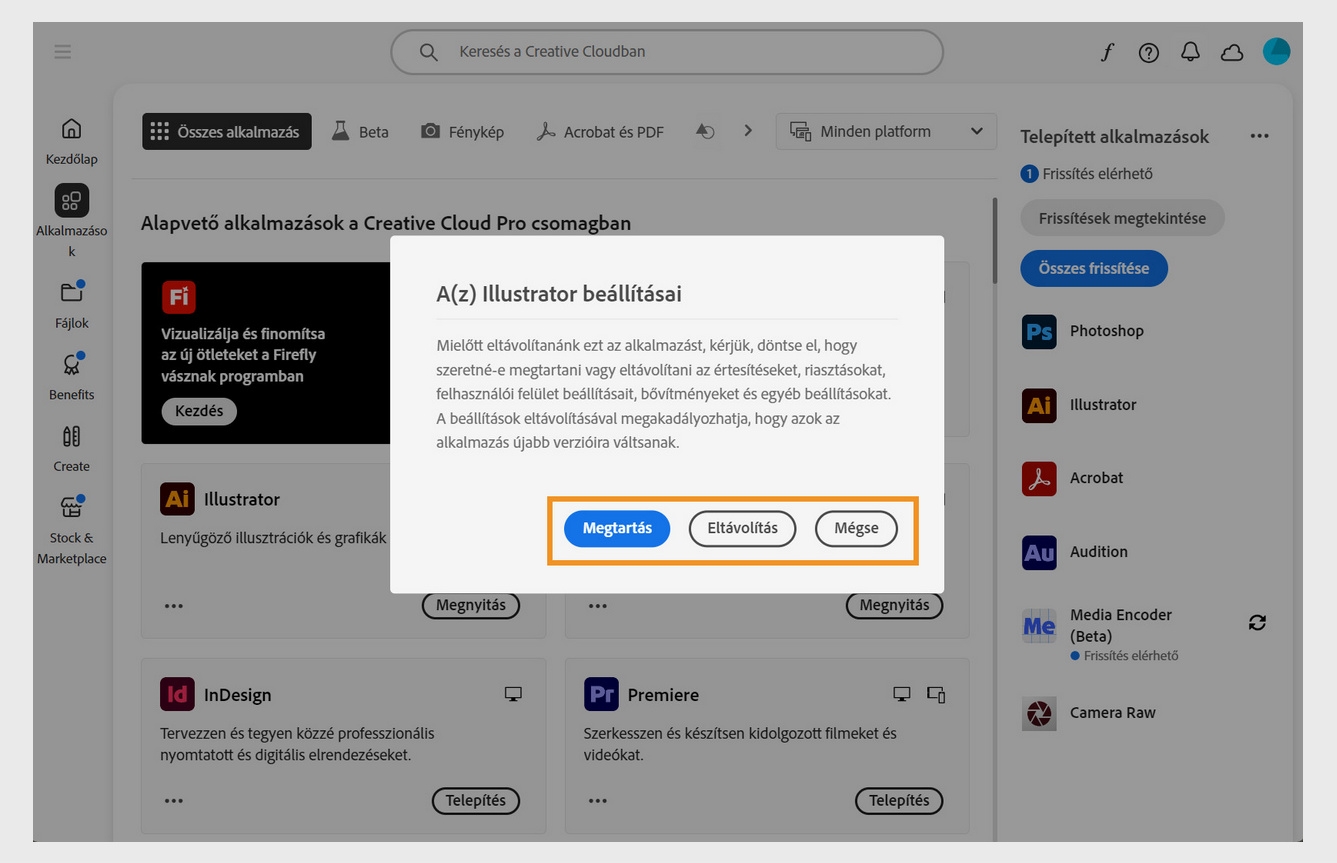
Task: Open the notifications bell
Action: [1190, 52]
